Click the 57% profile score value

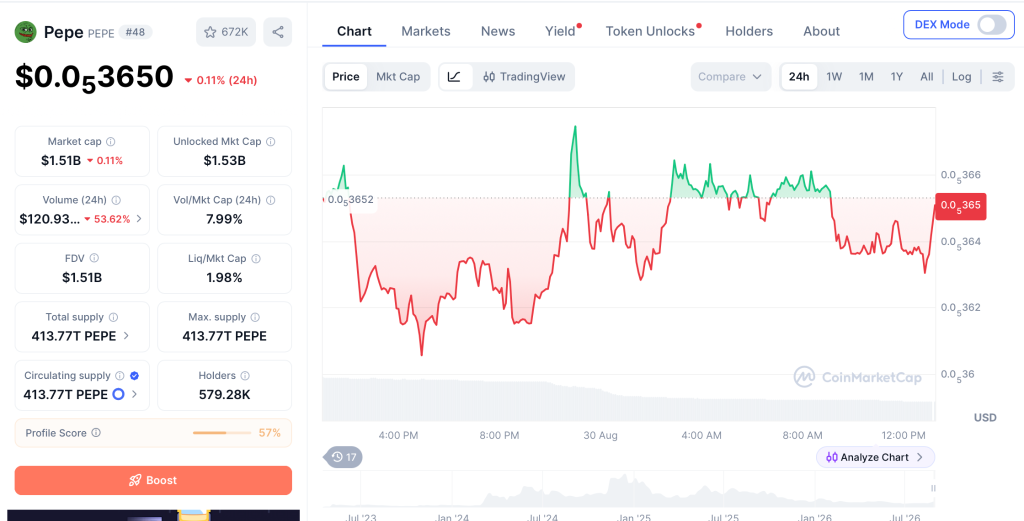(270, 433)
